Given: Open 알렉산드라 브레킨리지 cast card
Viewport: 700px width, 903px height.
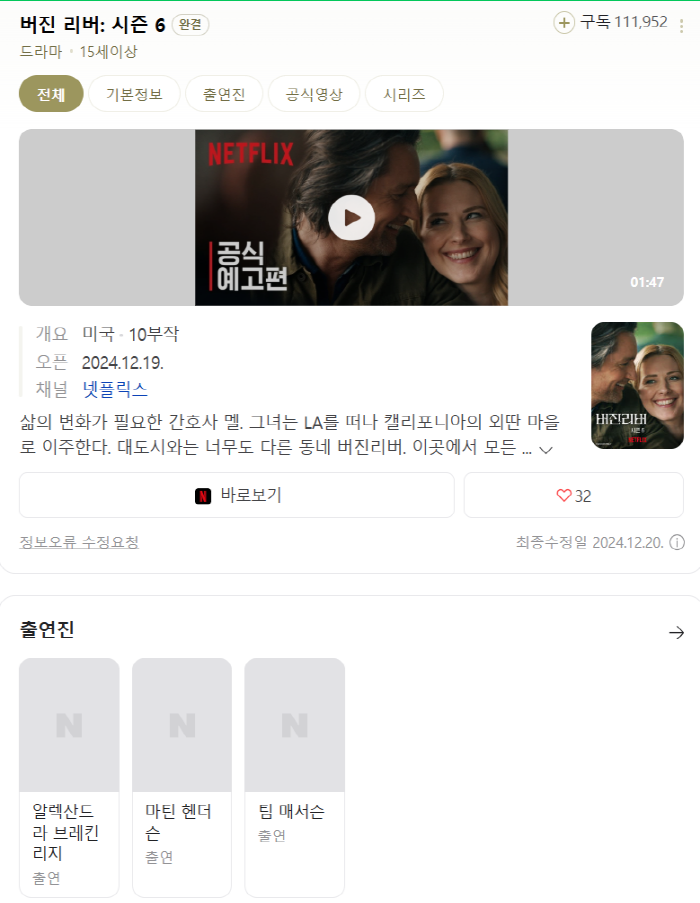Looking at the screenshot, I should pyautogui.click(x=69, y=776).
